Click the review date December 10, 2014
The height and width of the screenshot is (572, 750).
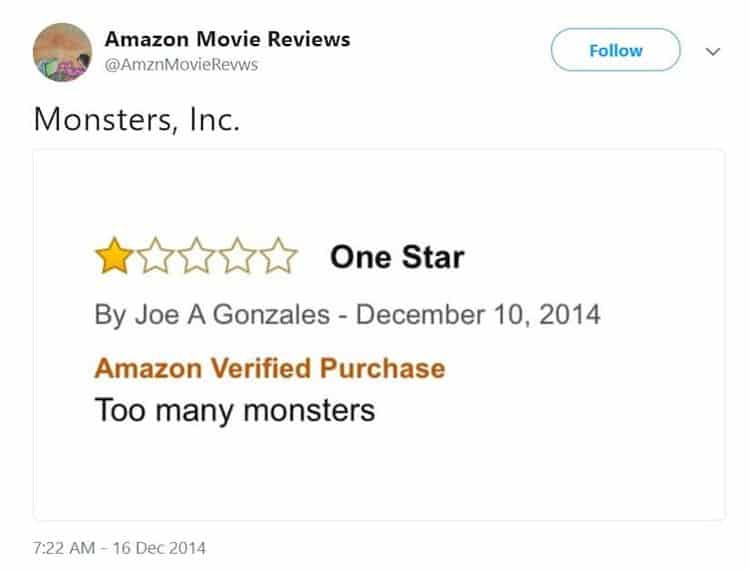pos(478,315)
